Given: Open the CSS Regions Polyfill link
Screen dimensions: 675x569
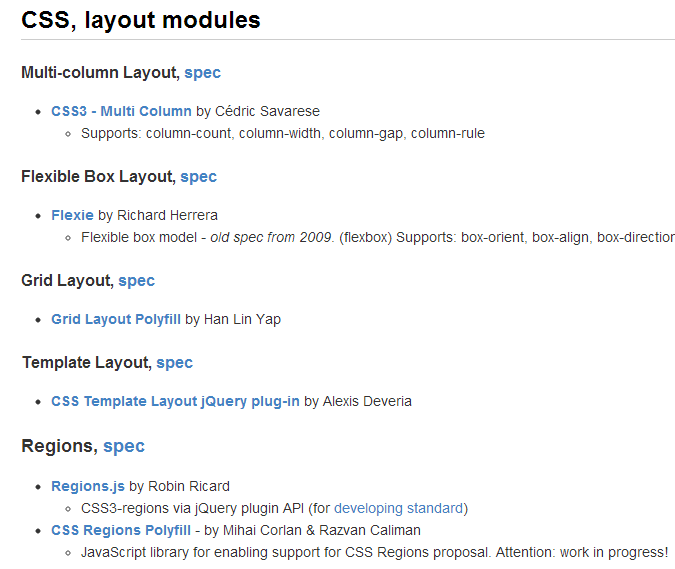Looking at the screenshot, I should click(x=121, y=530).
